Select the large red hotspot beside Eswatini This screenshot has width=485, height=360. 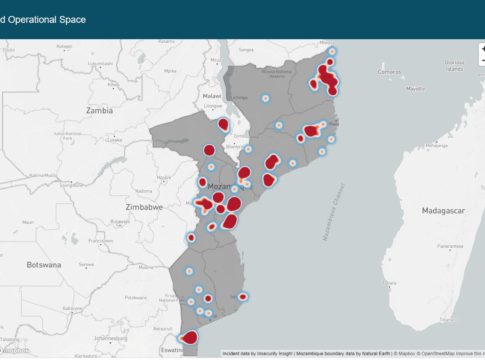[x=189, y=338]
